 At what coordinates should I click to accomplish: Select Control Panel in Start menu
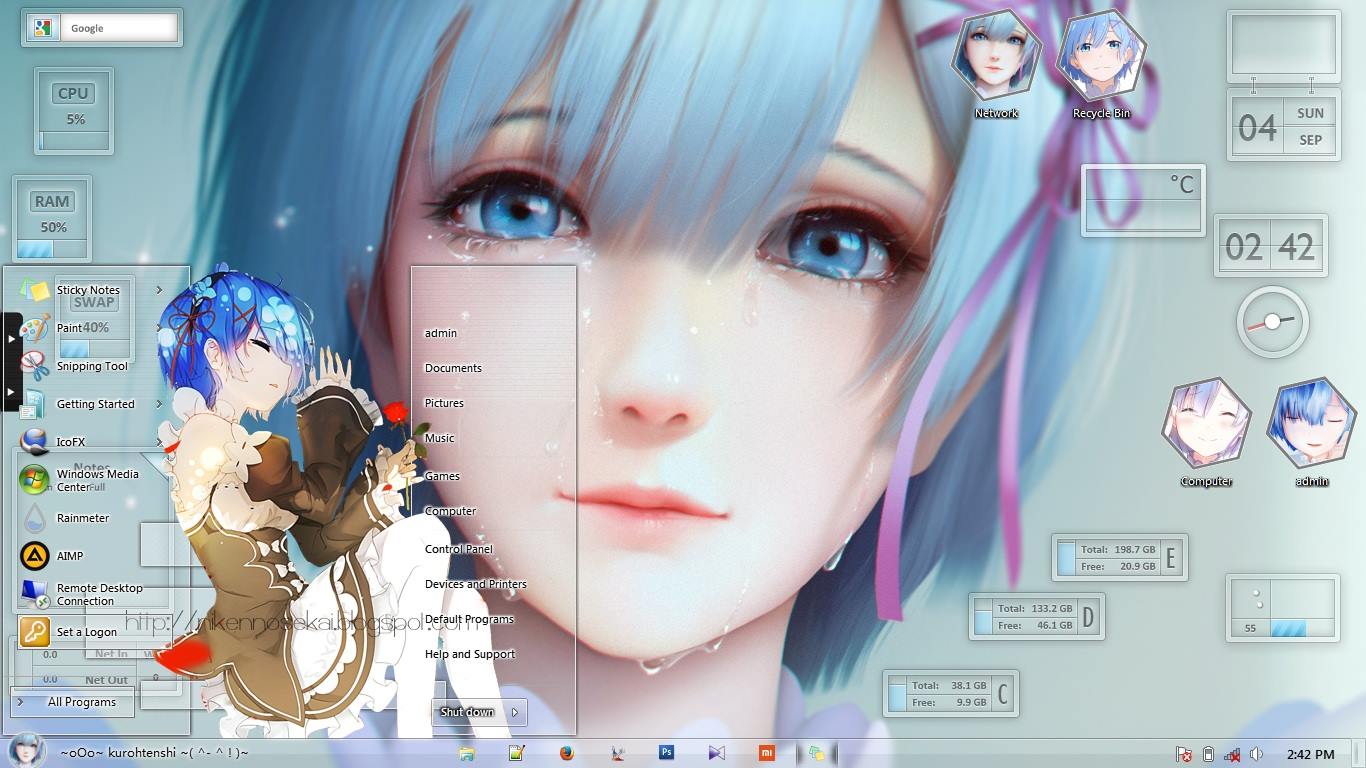point(458,549)
